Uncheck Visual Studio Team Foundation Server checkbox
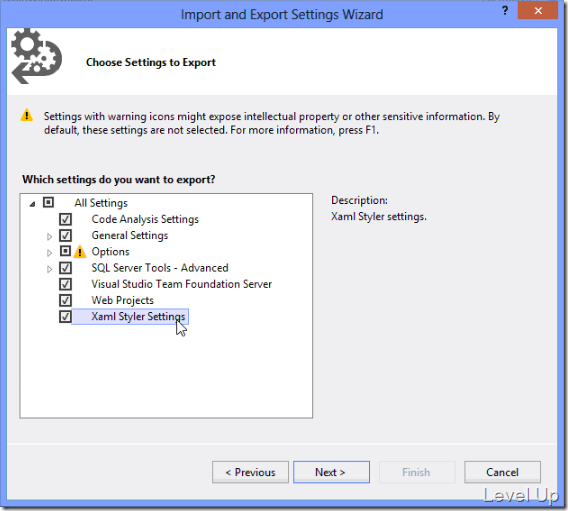 tap(65, 284)
